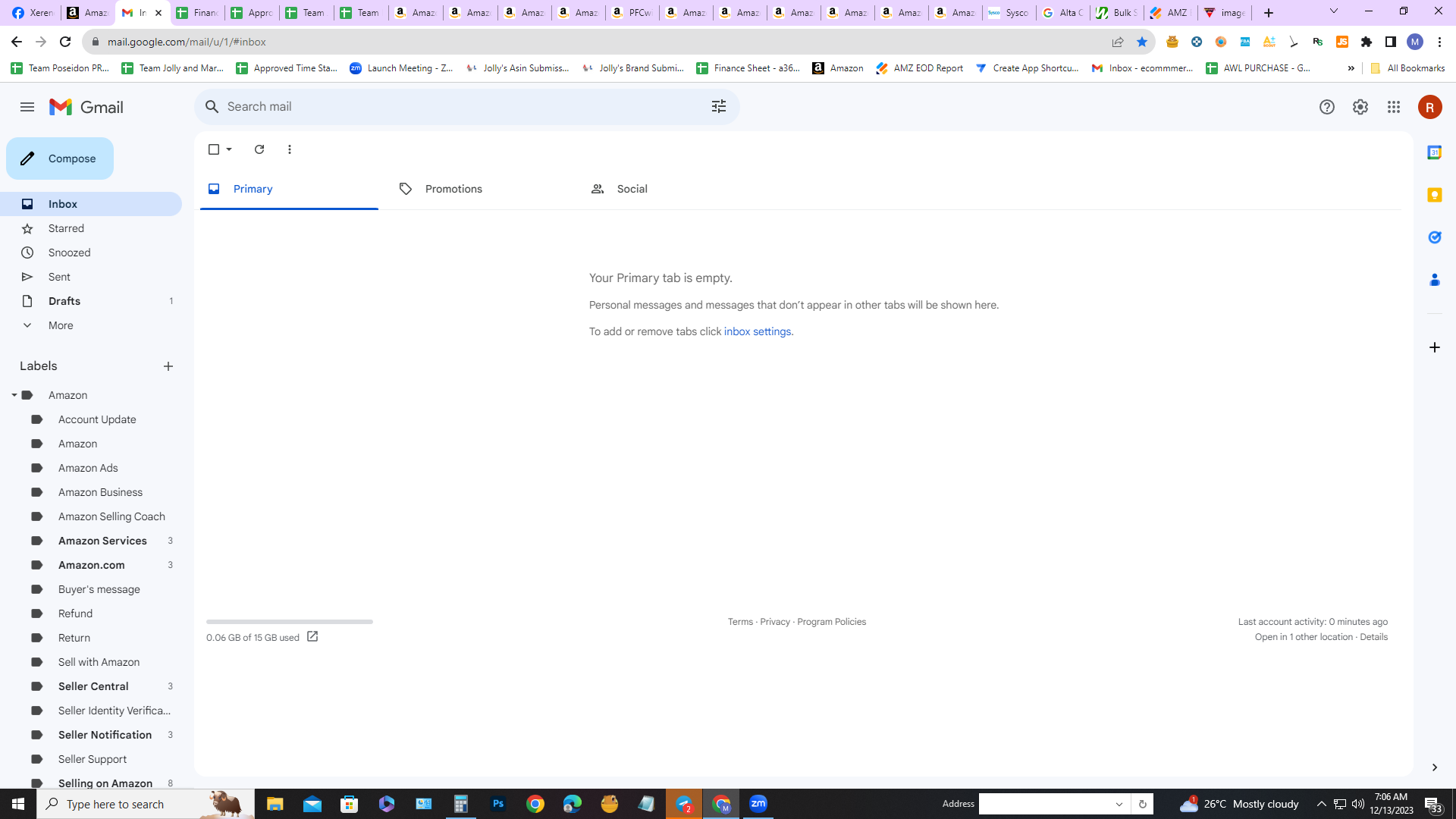Screen dimensions: 1456x819
Task: Open the Buyer's message label
Action: pos(99,589)
